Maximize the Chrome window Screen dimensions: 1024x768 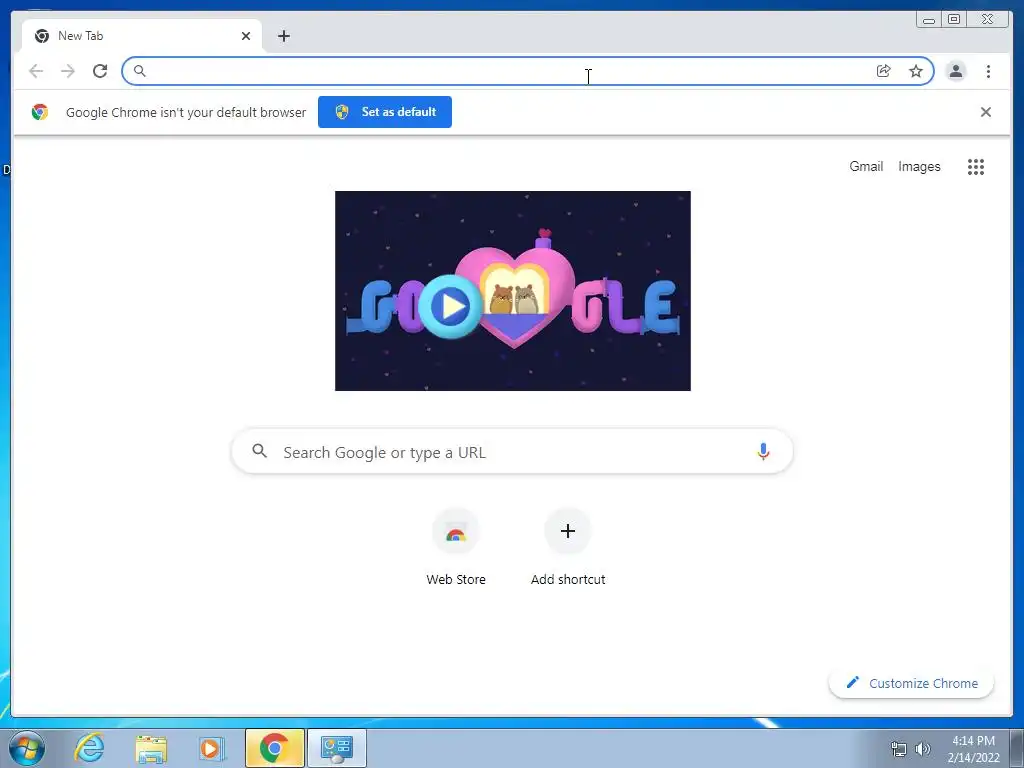tap(953, 20)
